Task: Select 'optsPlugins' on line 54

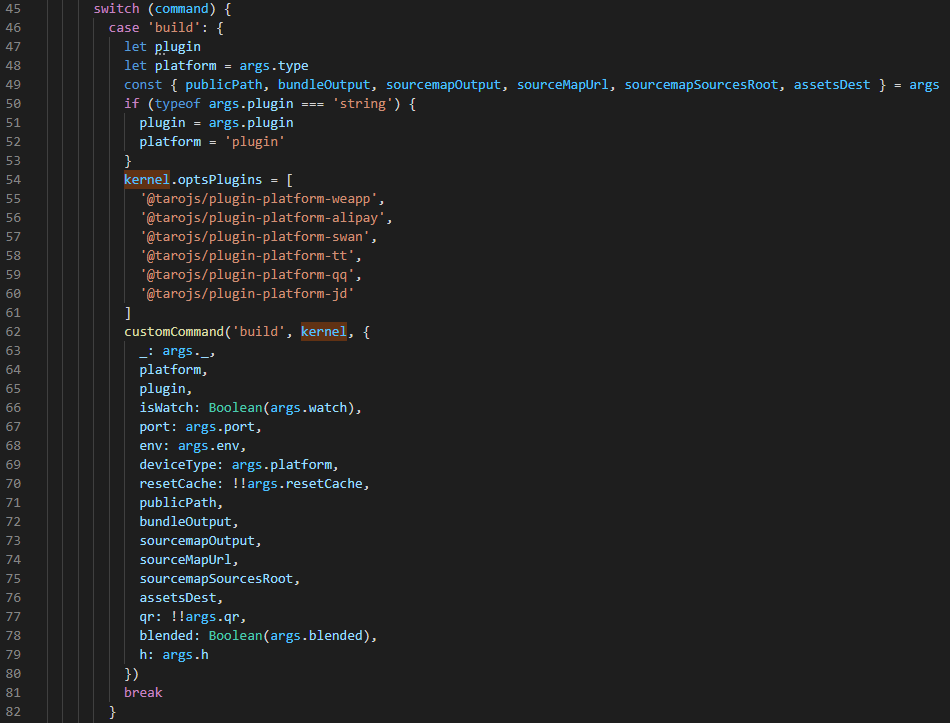Action: [x=220, y=180]
